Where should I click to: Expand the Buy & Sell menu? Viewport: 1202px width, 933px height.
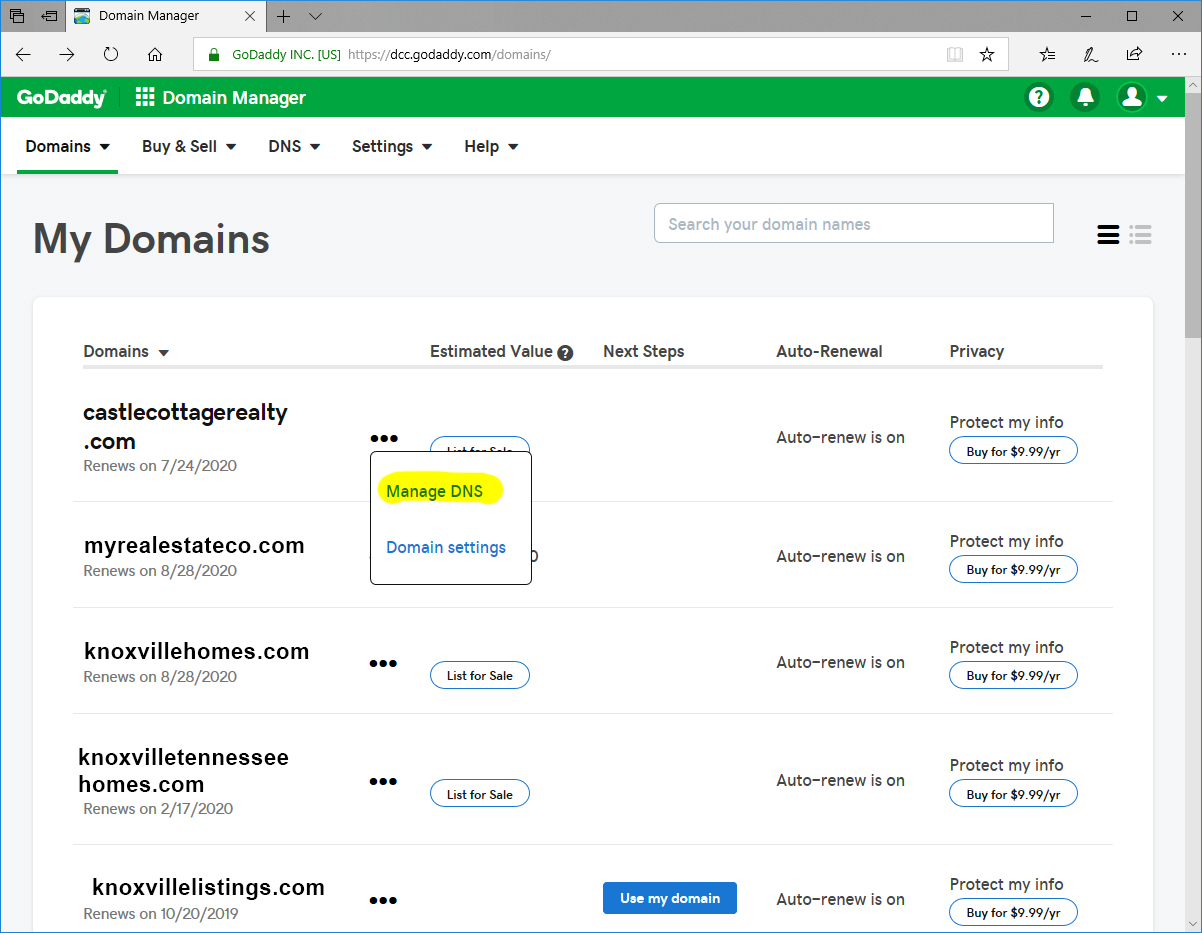pyautogui.click(x=189, y=147)
